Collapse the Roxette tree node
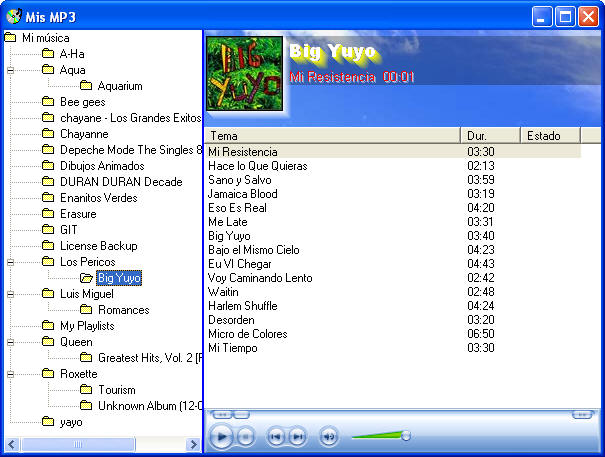This screenshot has height=457, width=605. click(10, 374)
